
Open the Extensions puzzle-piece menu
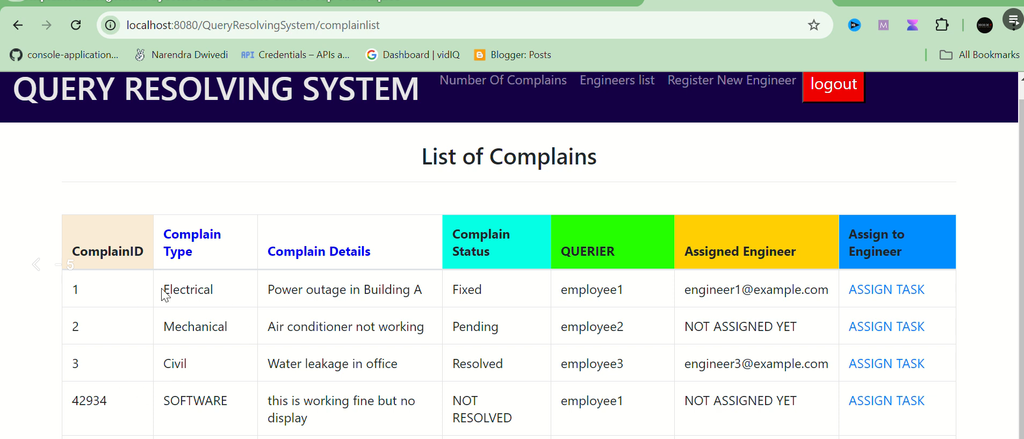coord(942,25)
